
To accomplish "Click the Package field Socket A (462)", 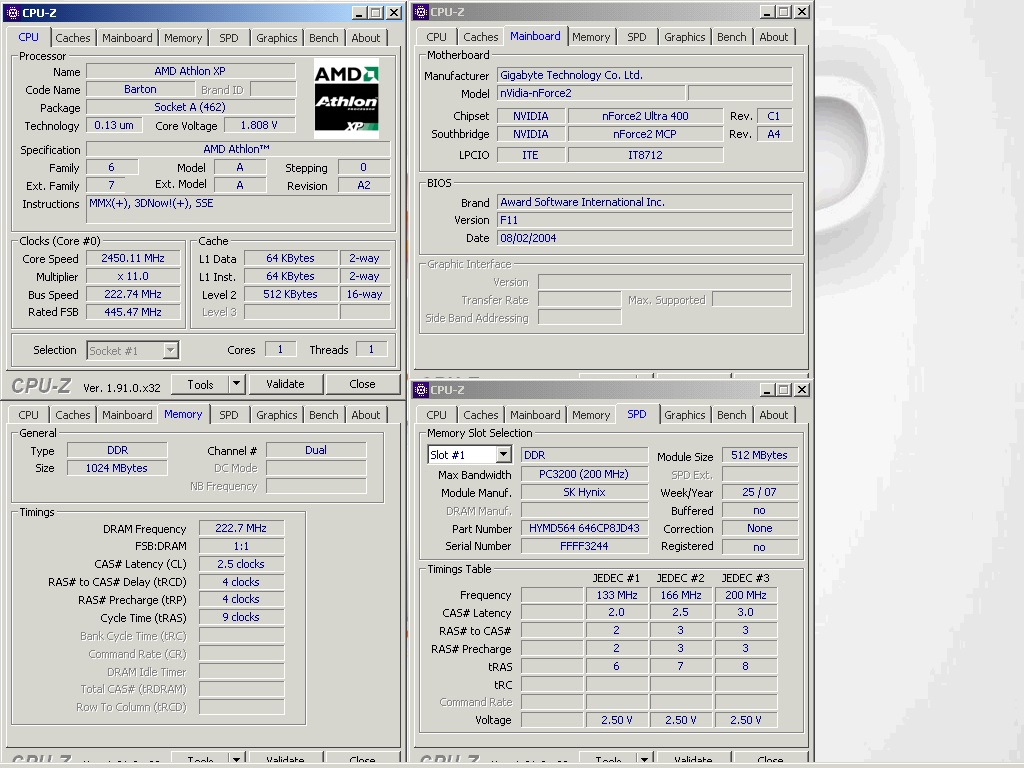I will [x=190, y=107].
